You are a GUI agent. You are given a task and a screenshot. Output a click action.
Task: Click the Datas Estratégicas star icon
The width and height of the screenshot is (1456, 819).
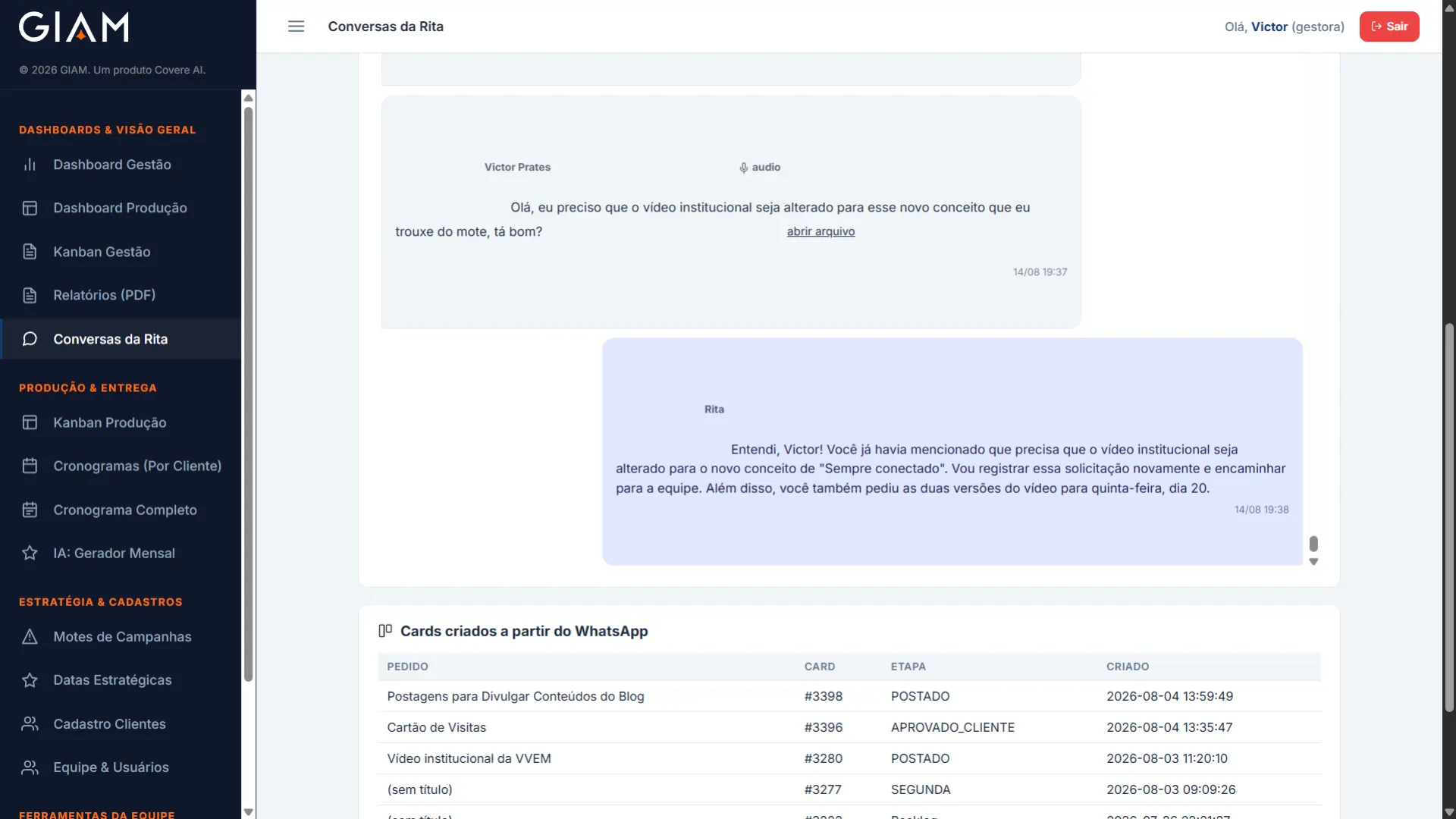coord(30,680)
